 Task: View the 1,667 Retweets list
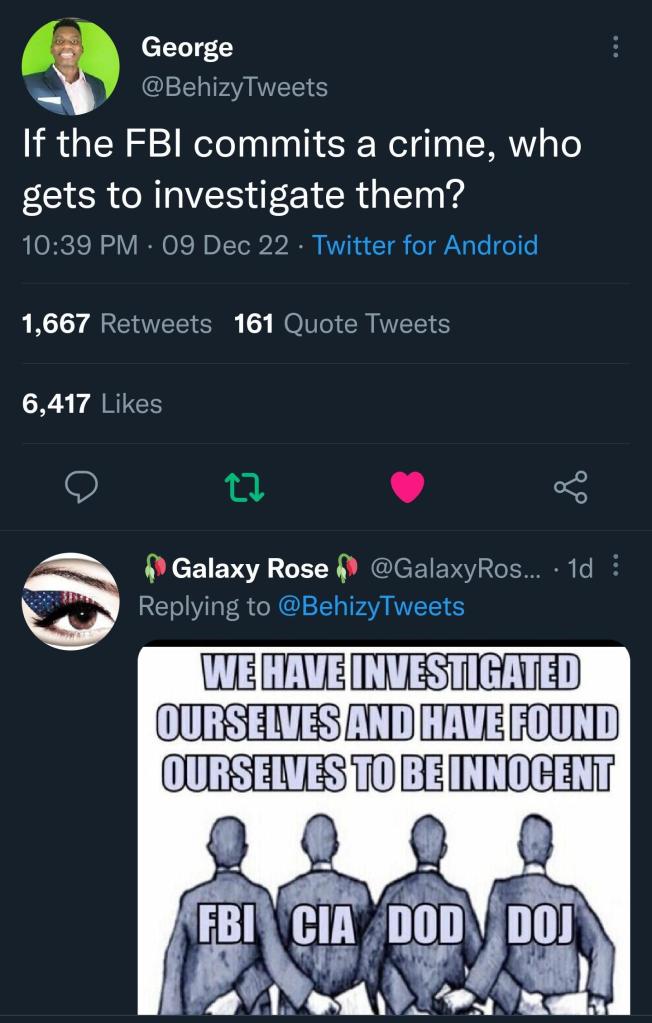coord(116,324)
